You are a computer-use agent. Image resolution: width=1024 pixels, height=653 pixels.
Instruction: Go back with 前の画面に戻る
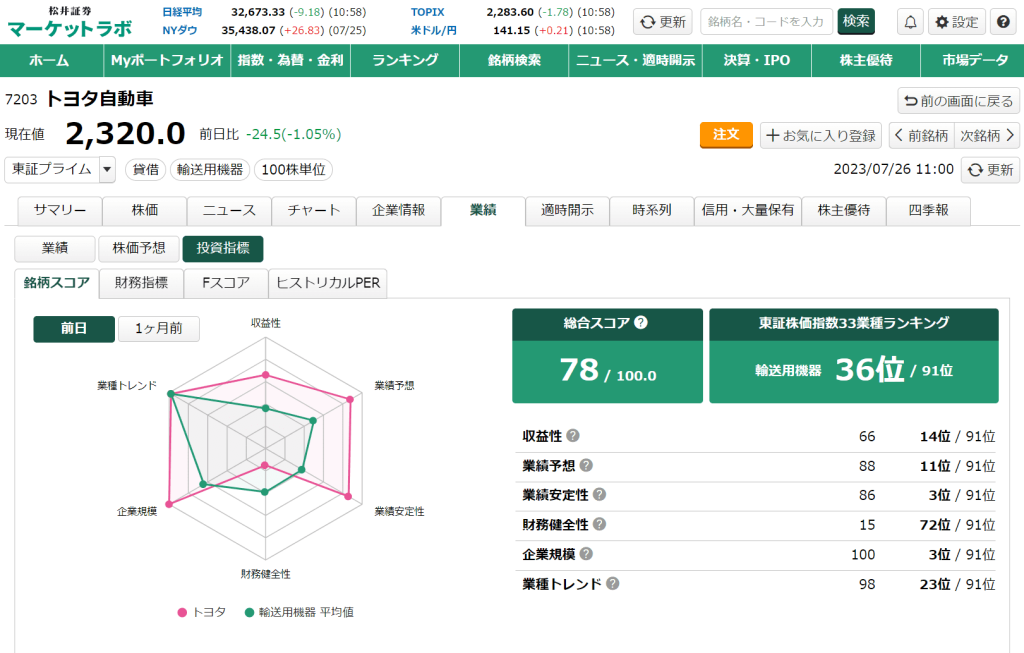coord(958,101)
